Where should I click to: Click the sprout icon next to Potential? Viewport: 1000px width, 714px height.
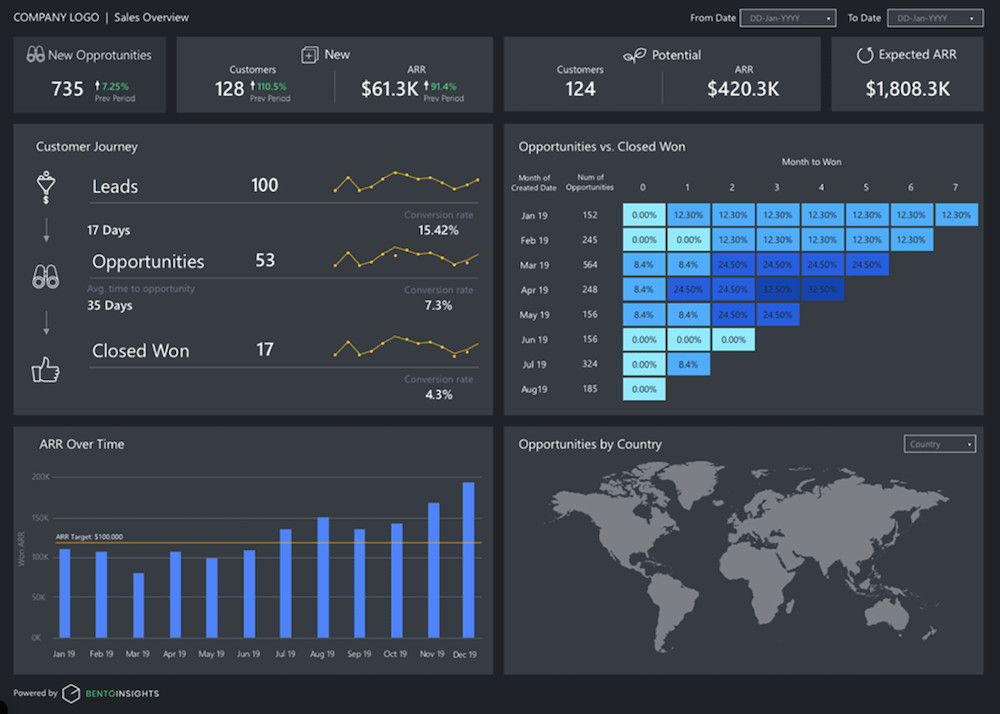tap(634, 55)
